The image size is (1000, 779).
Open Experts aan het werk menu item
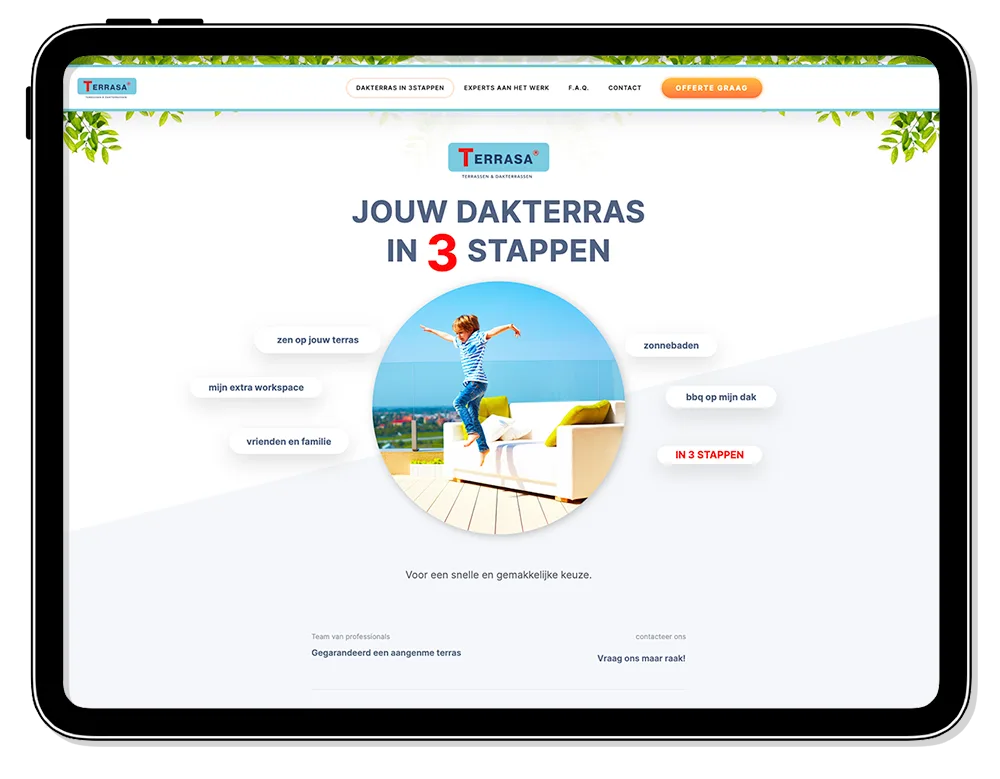506,88
